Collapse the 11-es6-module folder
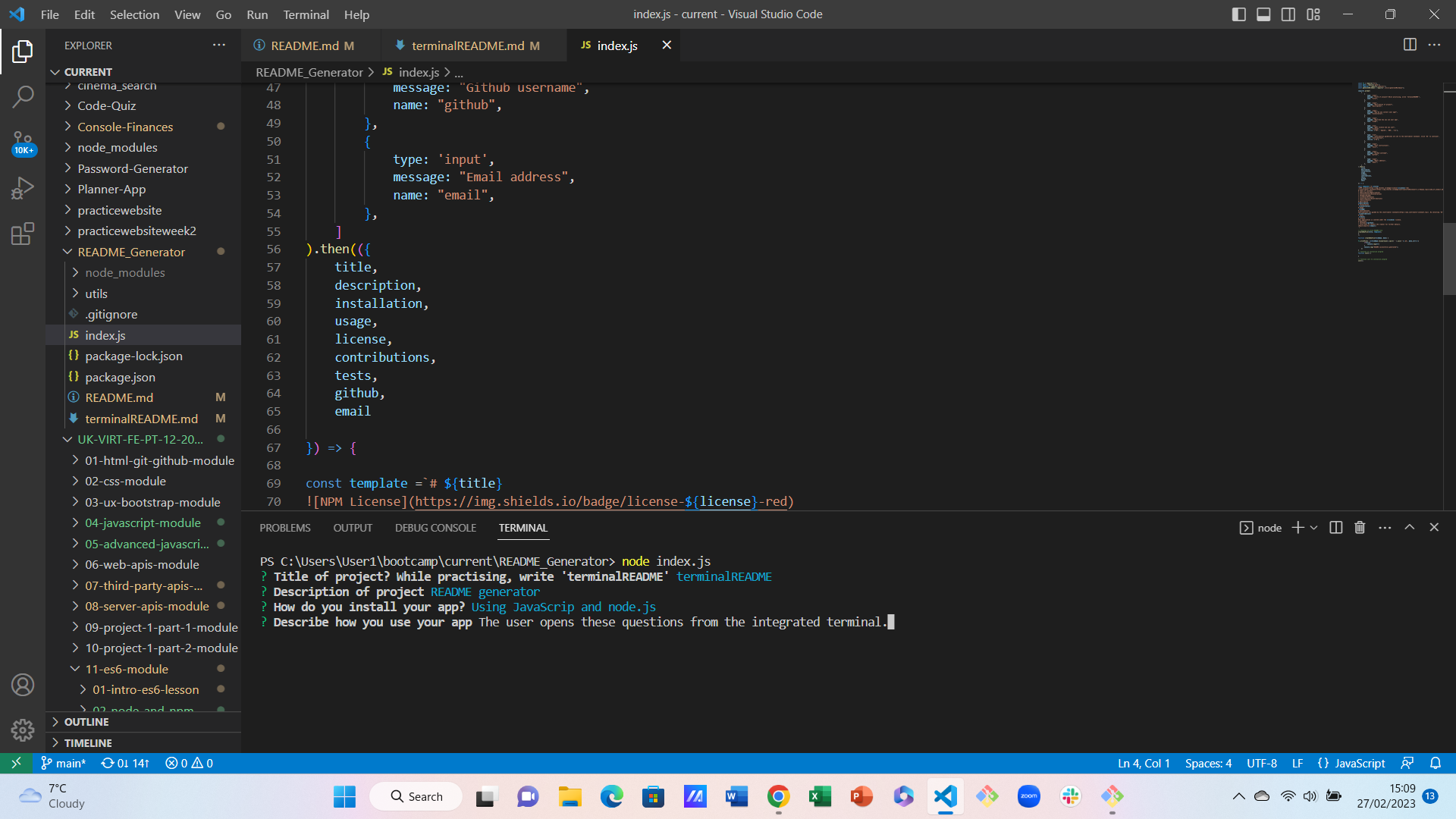Viewport: 1456px width, 819px height. point(143,669)
